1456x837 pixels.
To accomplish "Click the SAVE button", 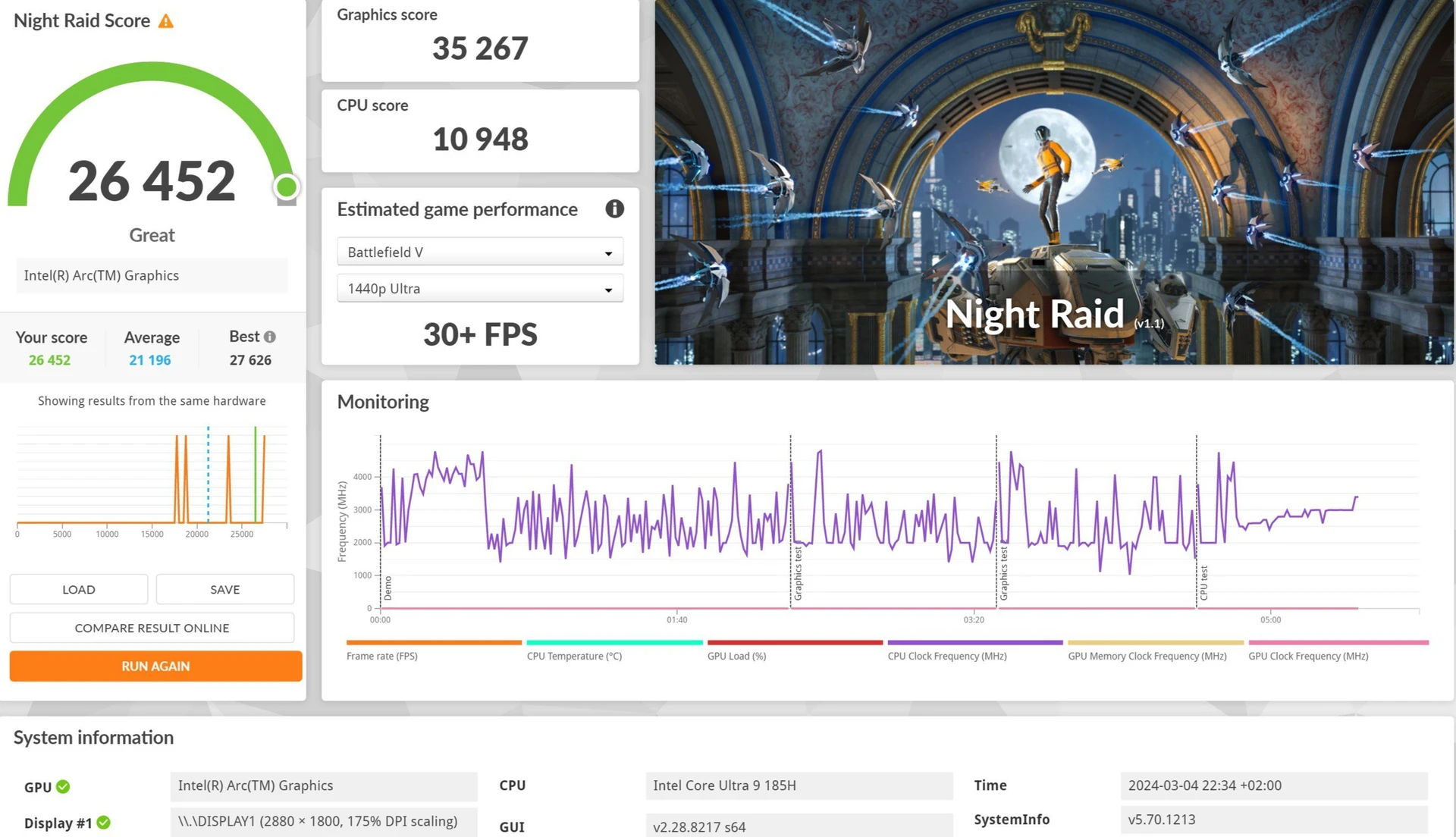I will click(x=225, y=589).
